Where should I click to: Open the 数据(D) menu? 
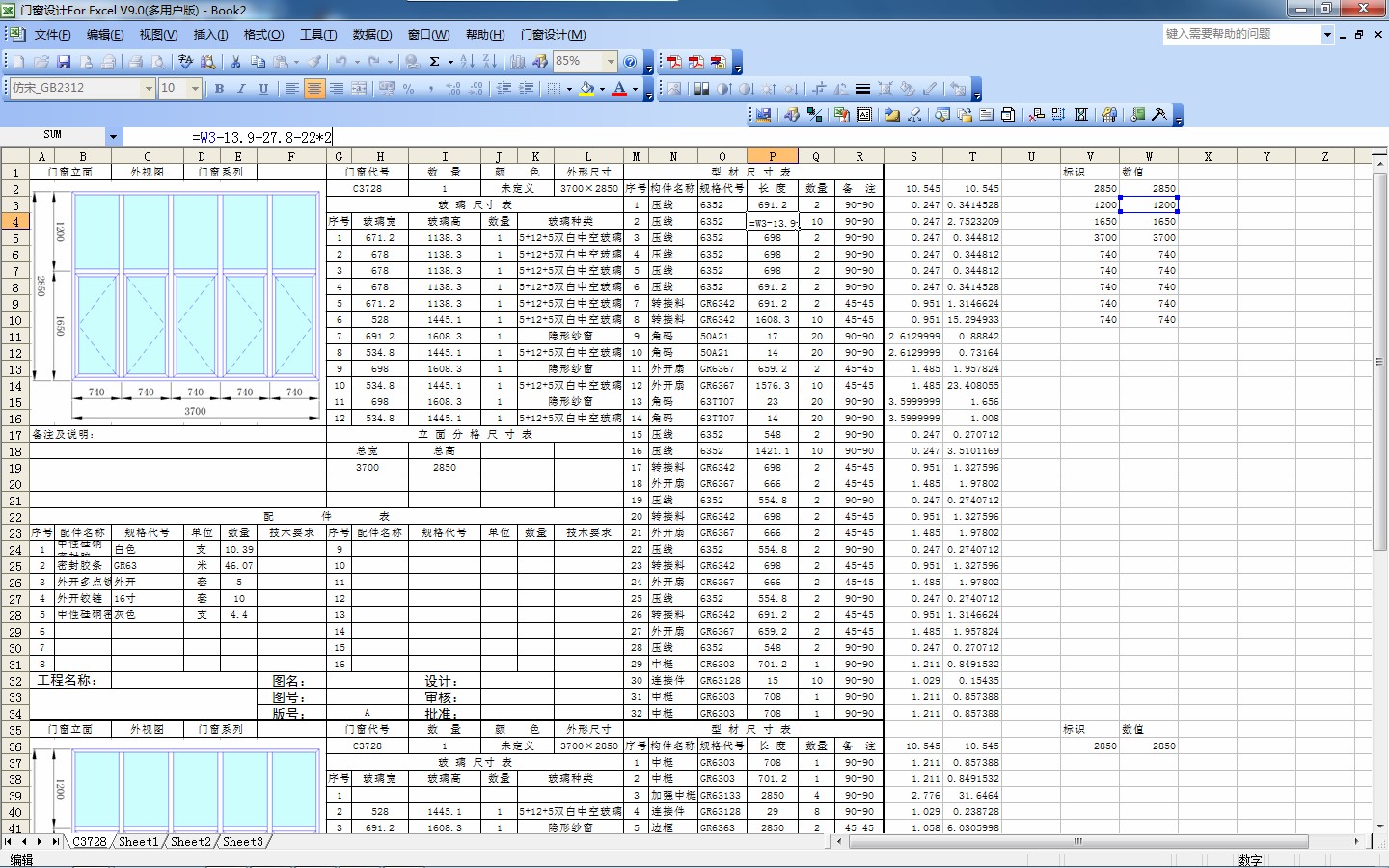click(371, 35)
